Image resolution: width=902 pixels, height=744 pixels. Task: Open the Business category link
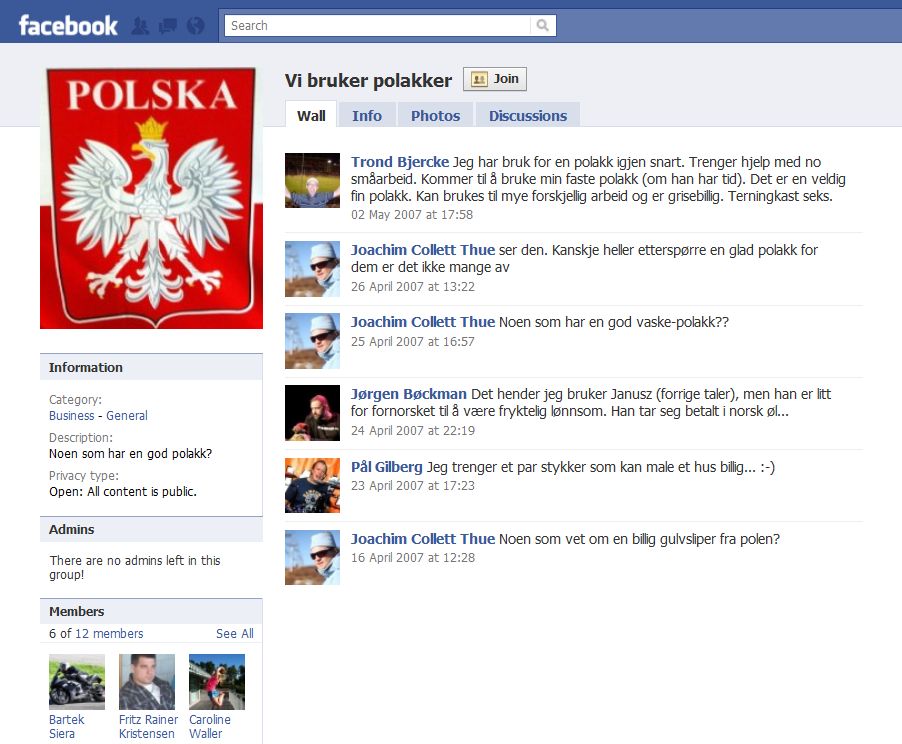point(71,415)
